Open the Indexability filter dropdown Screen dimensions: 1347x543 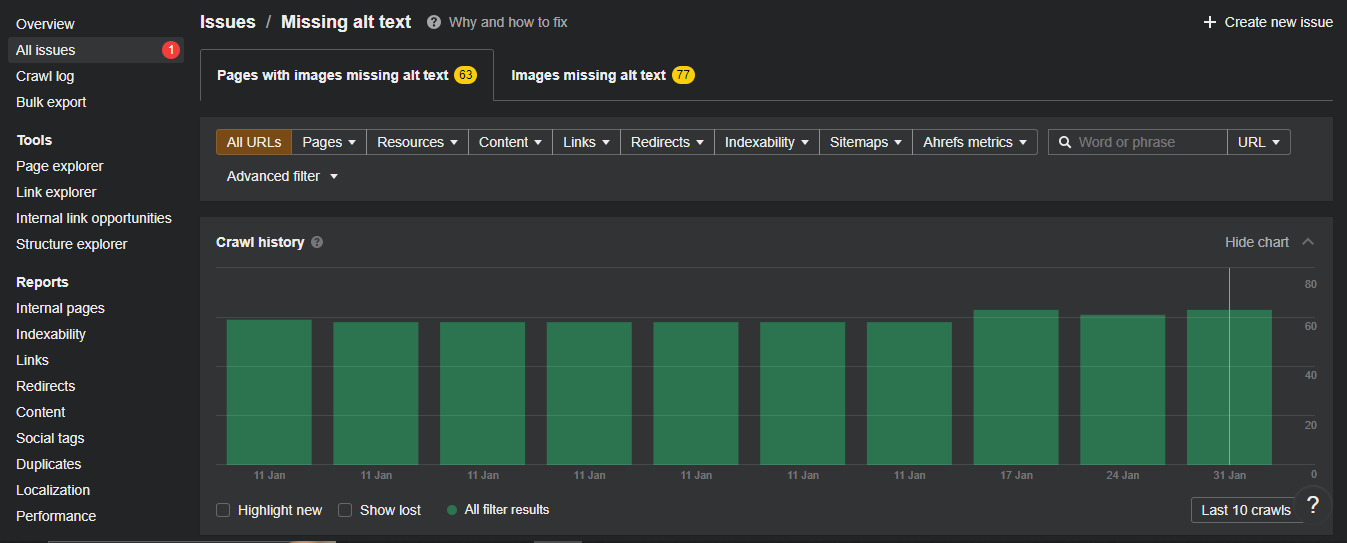coord(766,142)
